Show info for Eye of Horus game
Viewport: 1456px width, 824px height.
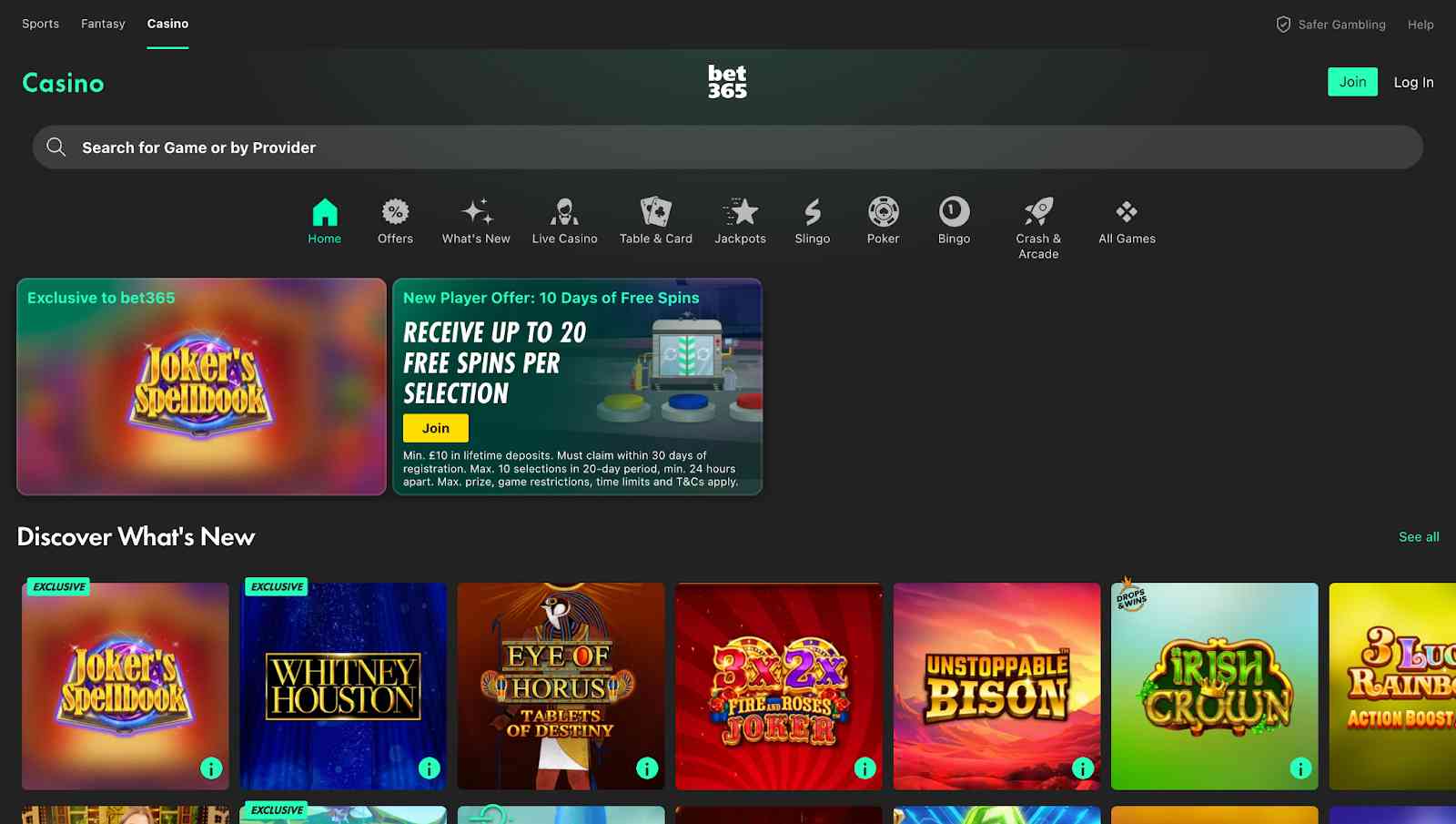647,768
